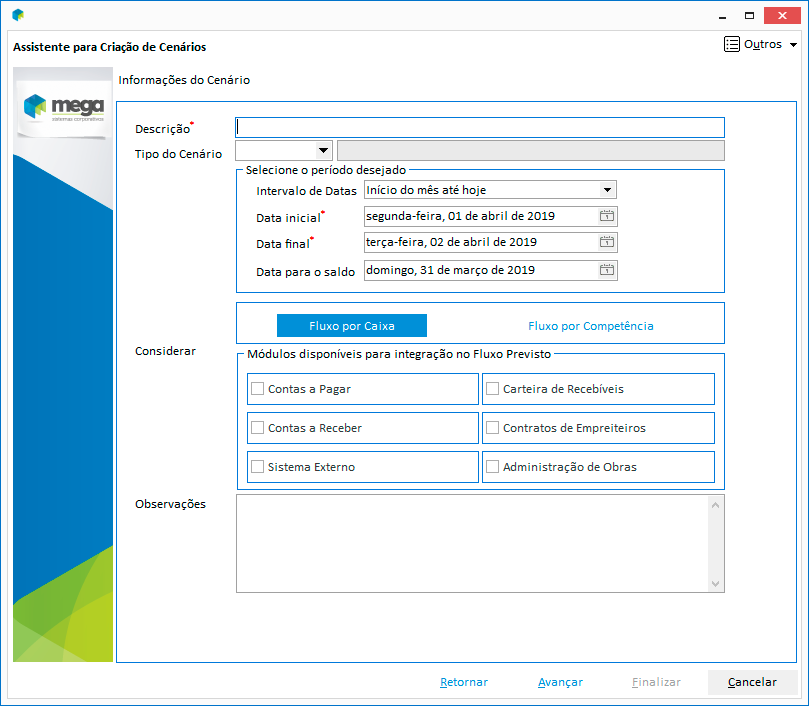Tick the Administração de Obras checkbox

(x=492, y=467)
